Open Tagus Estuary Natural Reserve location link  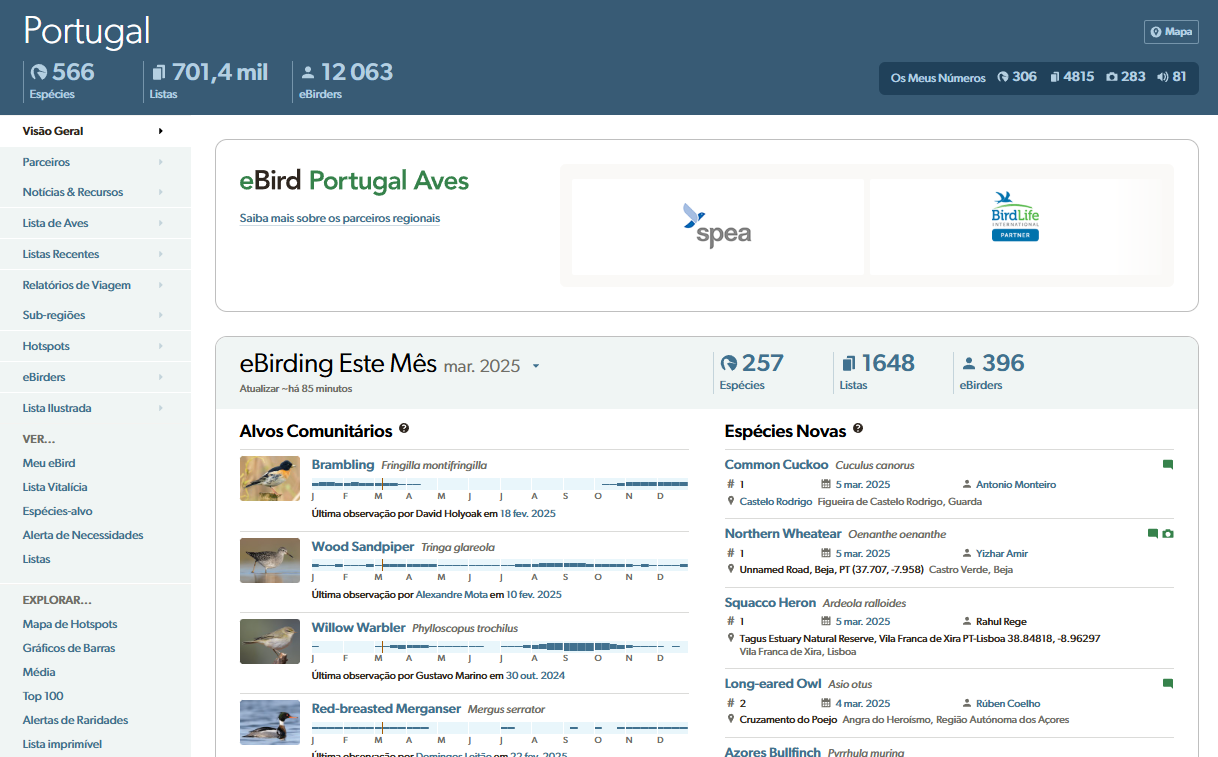[x=920, y=638]
